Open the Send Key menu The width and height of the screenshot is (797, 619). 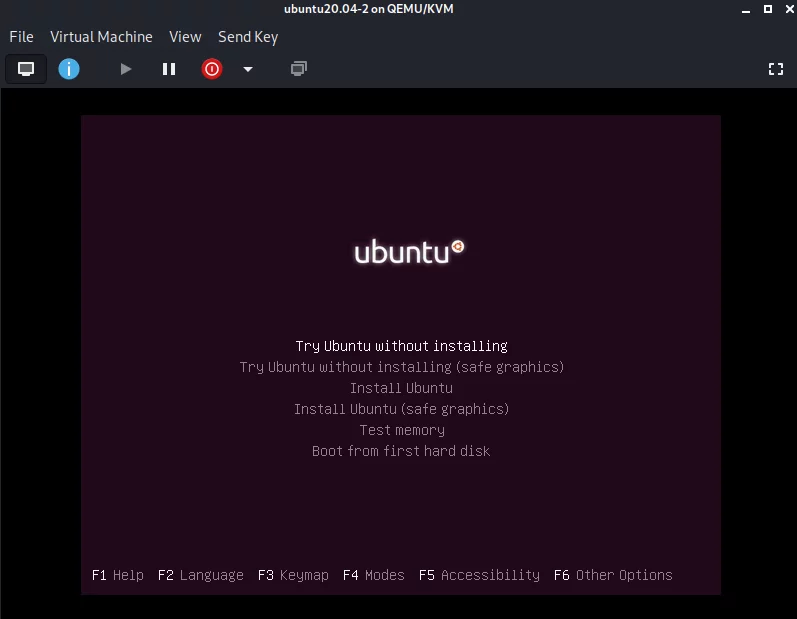click(x=248, y=37)
